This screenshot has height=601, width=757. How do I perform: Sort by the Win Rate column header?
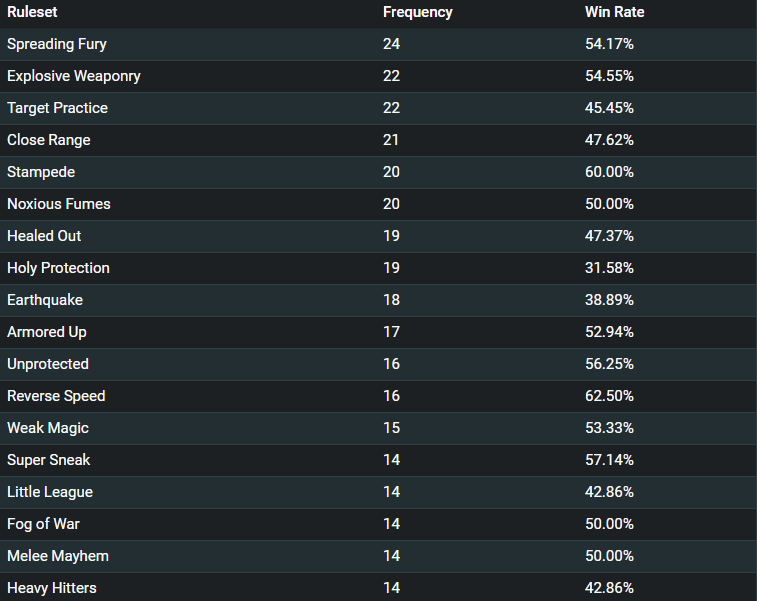[x=615, y=12]
